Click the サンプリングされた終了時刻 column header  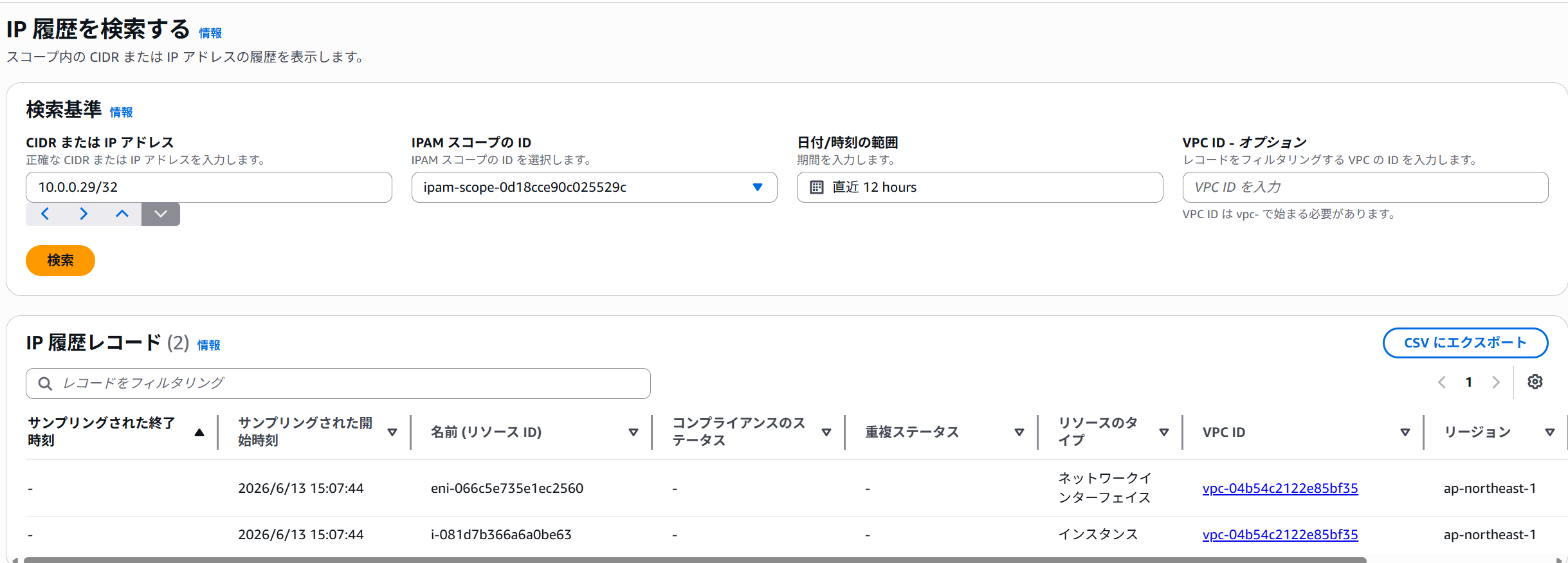point(101,432)
